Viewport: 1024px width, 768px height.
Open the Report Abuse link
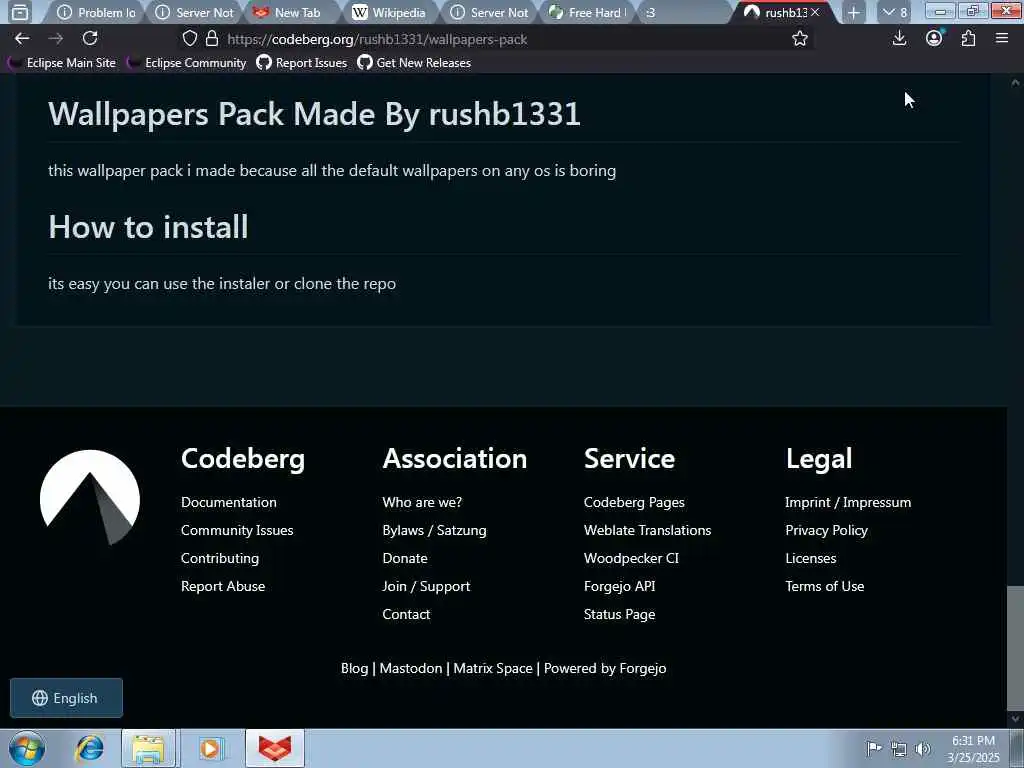[x=223, y=586]
